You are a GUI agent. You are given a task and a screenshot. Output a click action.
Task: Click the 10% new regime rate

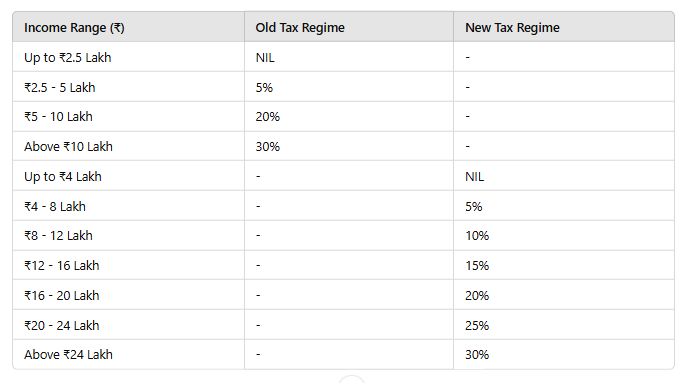click(477, 236)
